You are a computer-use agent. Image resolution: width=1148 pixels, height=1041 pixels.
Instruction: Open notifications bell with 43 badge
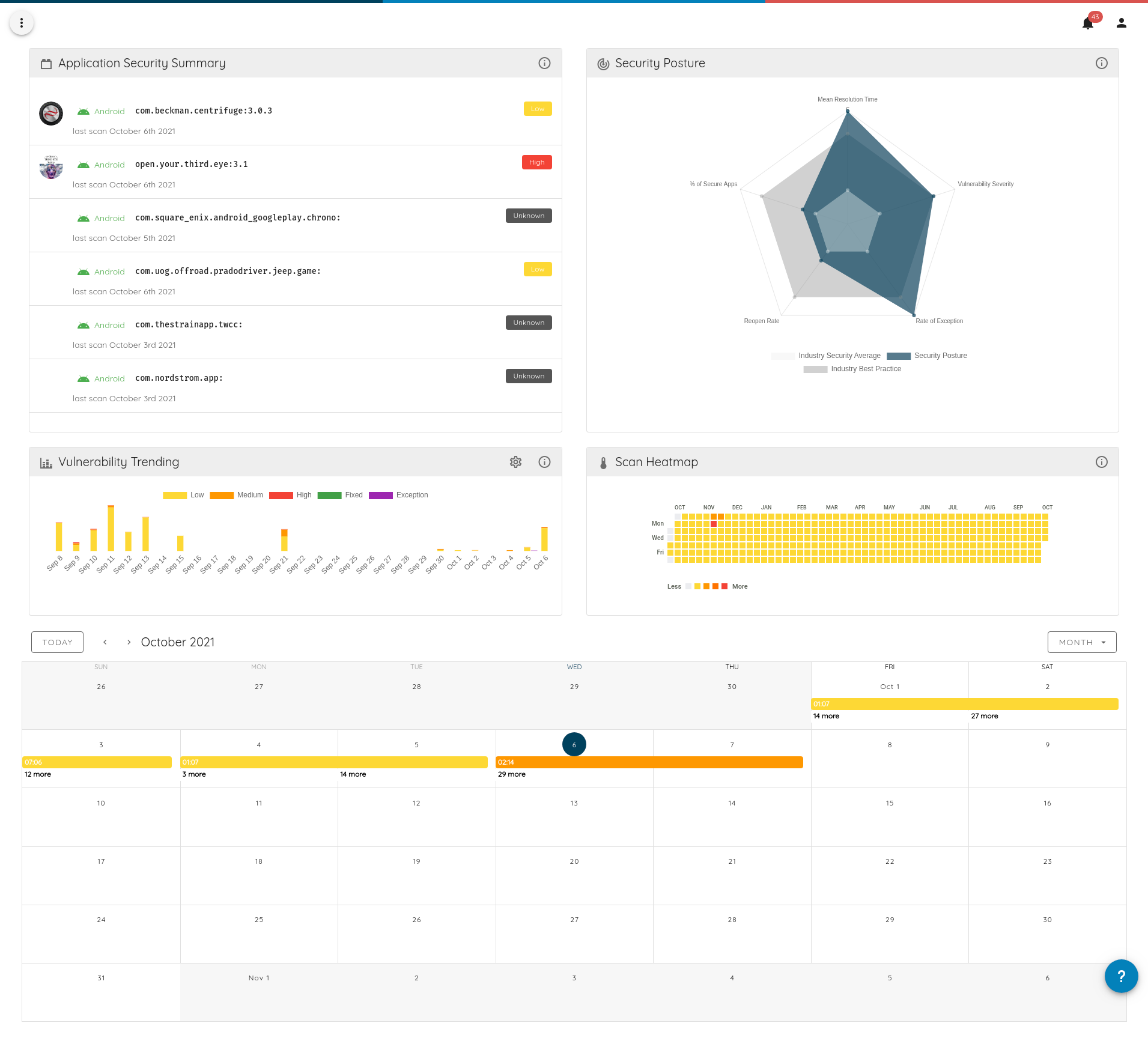(1088, 23)
